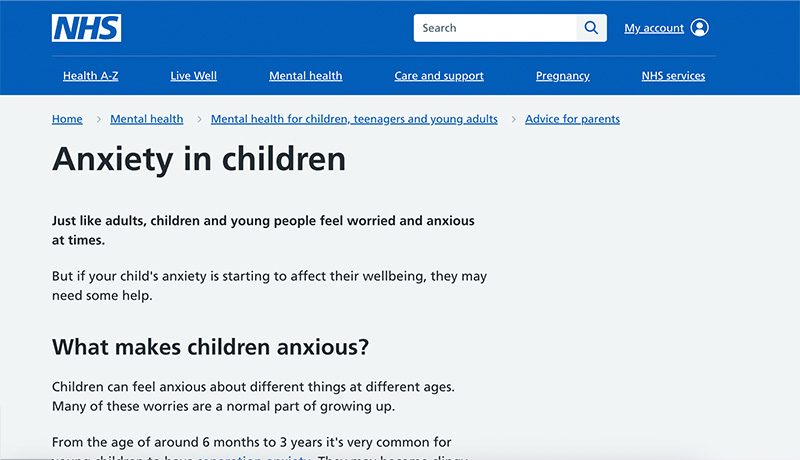The height and width of the screenshot is (460, 800).
Task: Go to the Live Well section
Action: coord(193,76)
